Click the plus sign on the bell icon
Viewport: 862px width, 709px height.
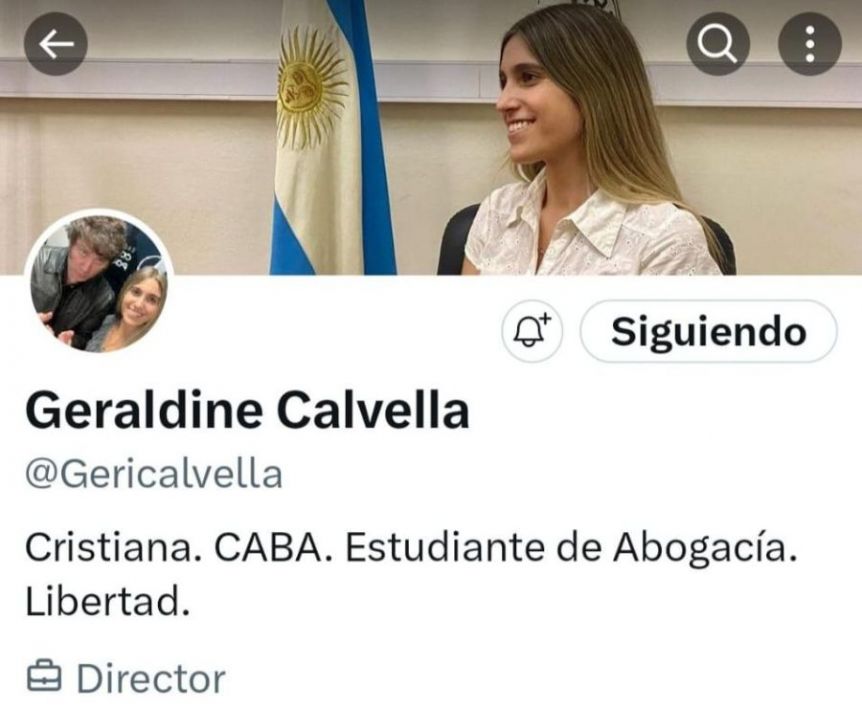(545, 318)
